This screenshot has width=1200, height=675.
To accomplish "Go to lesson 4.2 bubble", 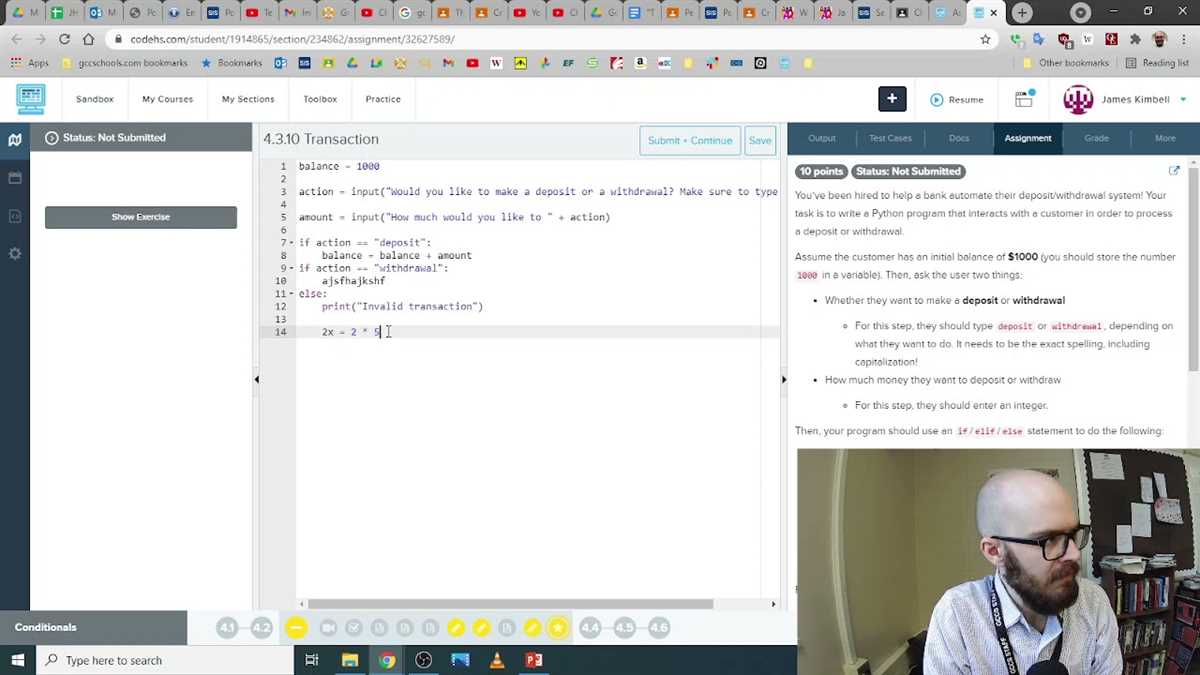I will [x=261, y=628].
